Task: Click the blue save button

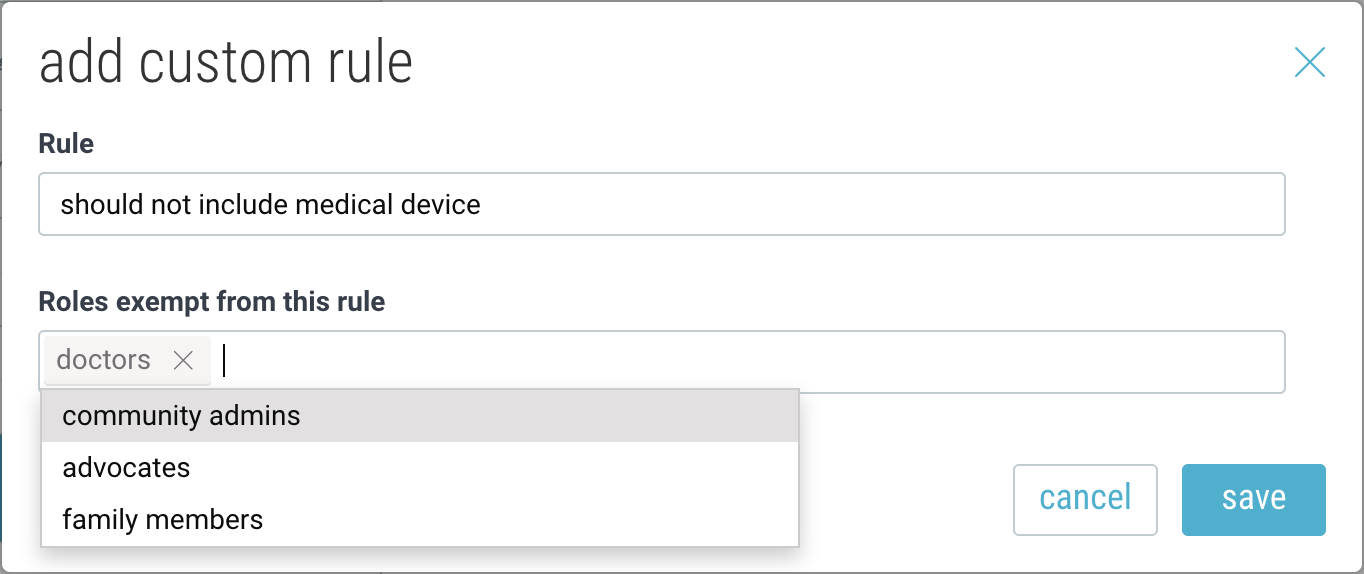Action: tap(1253, 499)
